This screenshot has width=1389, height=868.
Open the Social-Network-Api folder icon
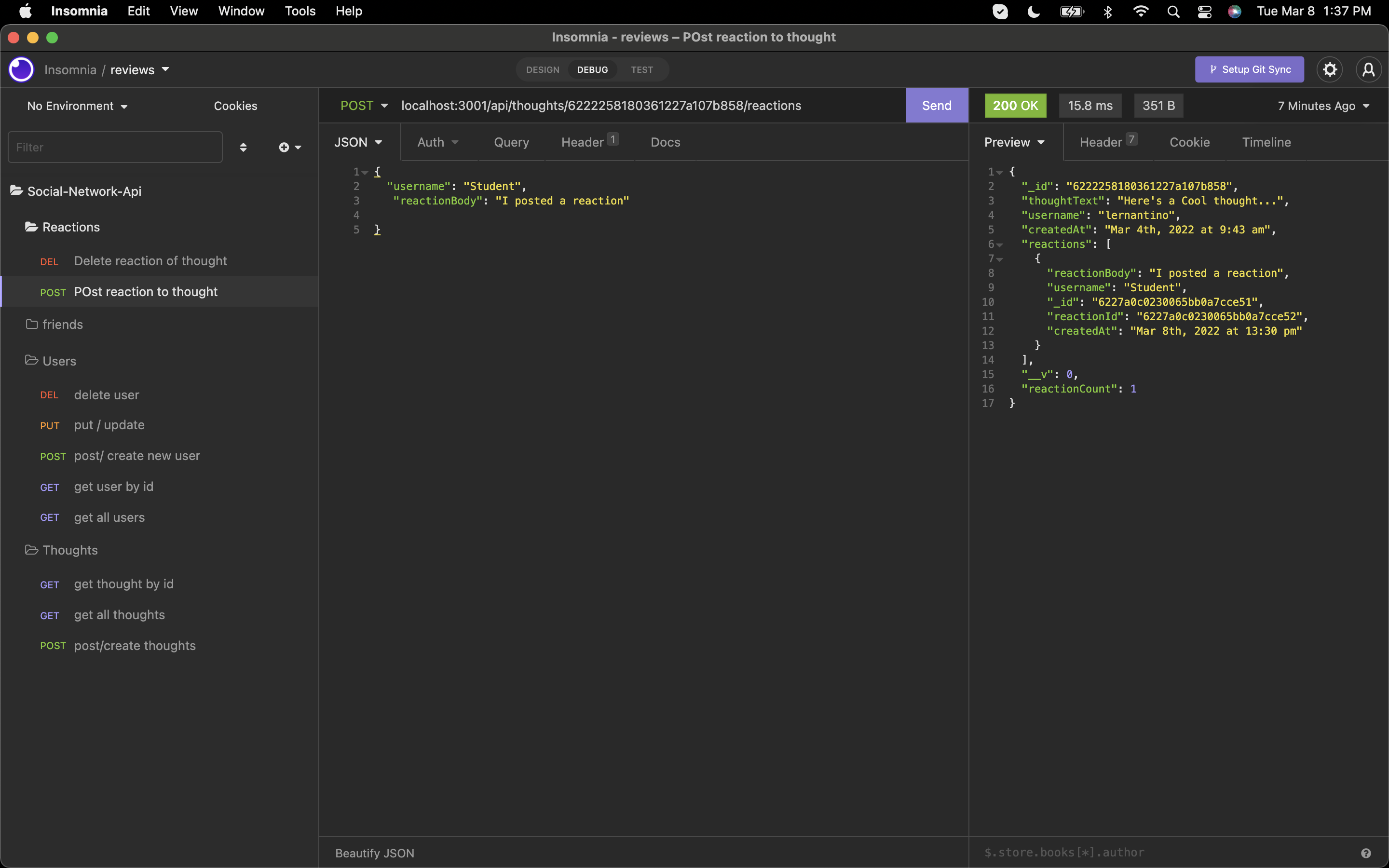pyautogui.click(x=17, y=190)
